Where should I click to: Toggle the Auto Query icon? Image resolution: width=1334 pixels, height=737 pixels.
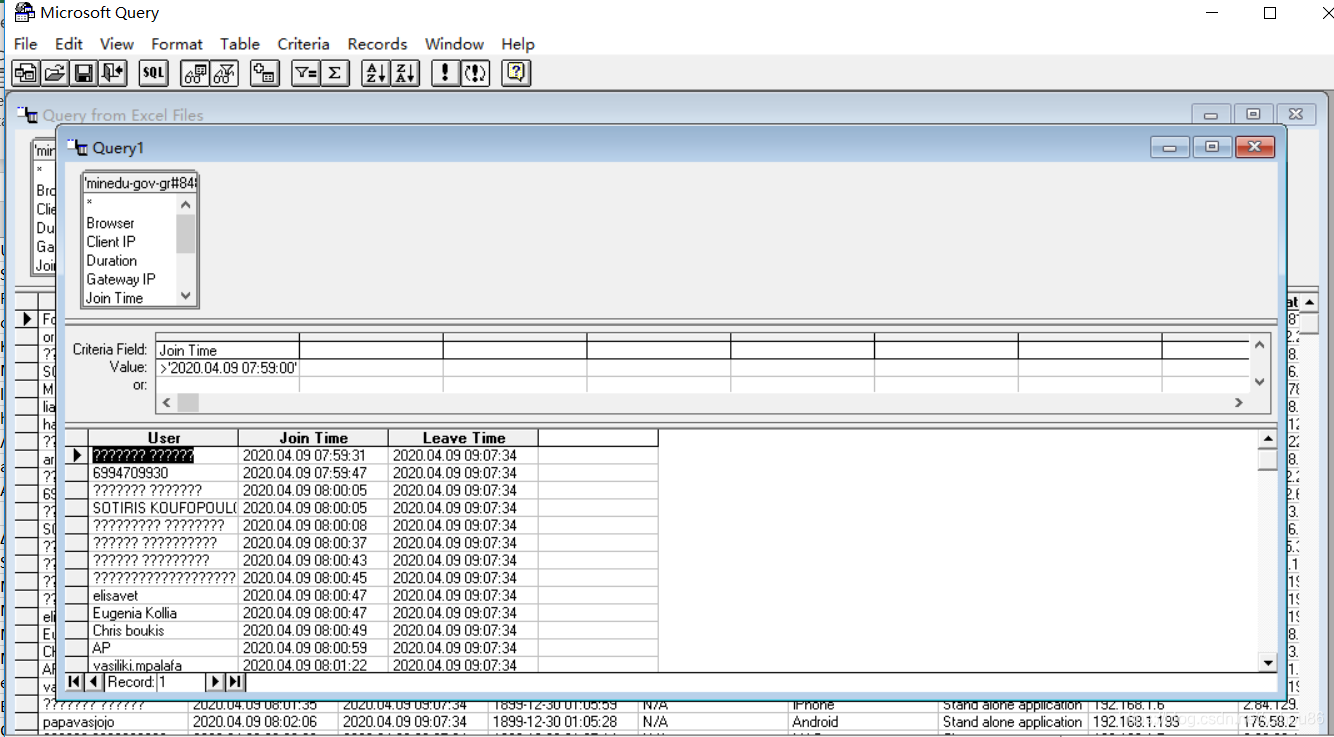point(475,73)
